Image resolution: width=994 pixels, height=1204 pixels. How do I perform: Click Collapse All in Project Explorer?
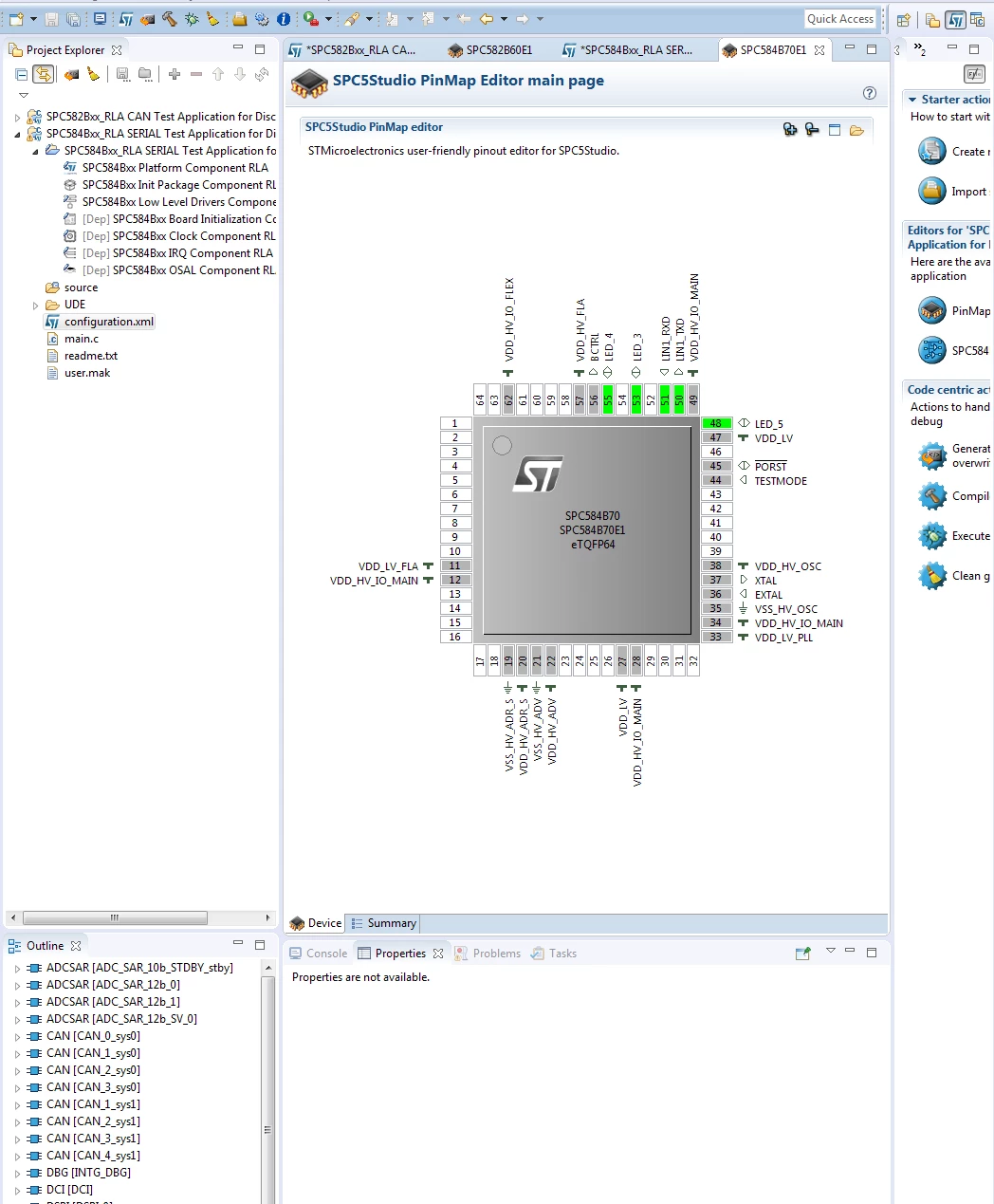[22, 74]
